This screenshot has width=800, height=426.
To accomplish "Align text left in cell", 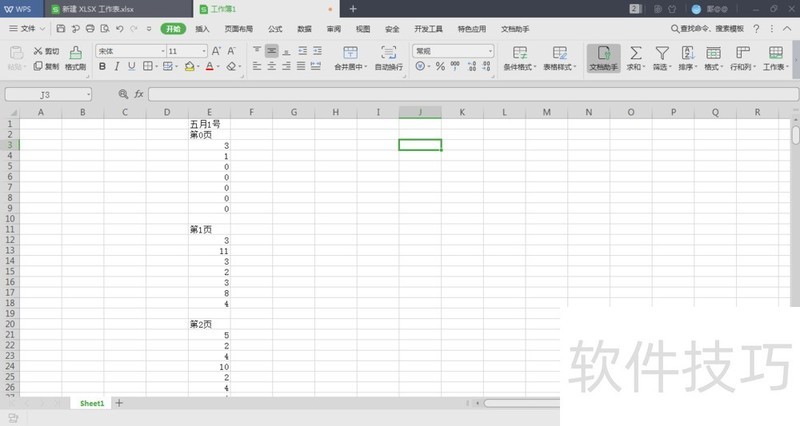I will pos(257,66).
